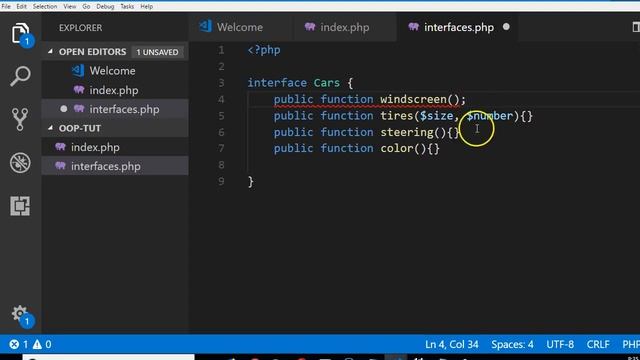Click the EXPLORER panel title
The height and width of the screenshot is (360, 640).
pyautogui.click(x=80, y=28)
